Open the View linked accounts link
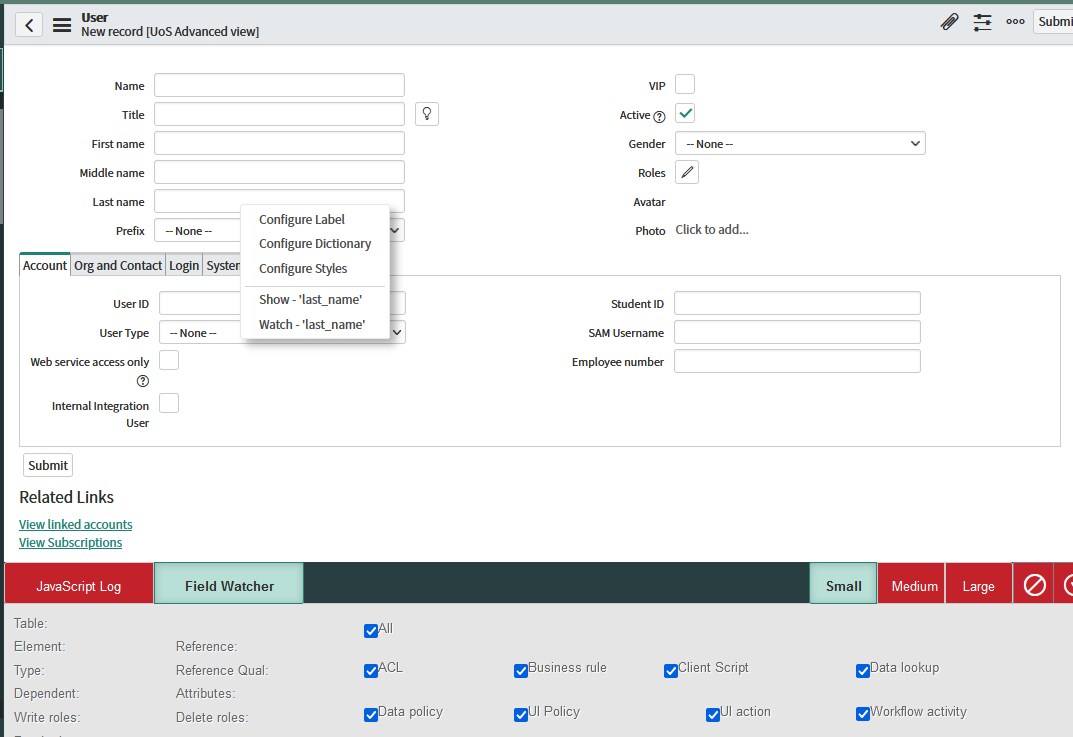The image size is (1073, 737). point(75,524)
